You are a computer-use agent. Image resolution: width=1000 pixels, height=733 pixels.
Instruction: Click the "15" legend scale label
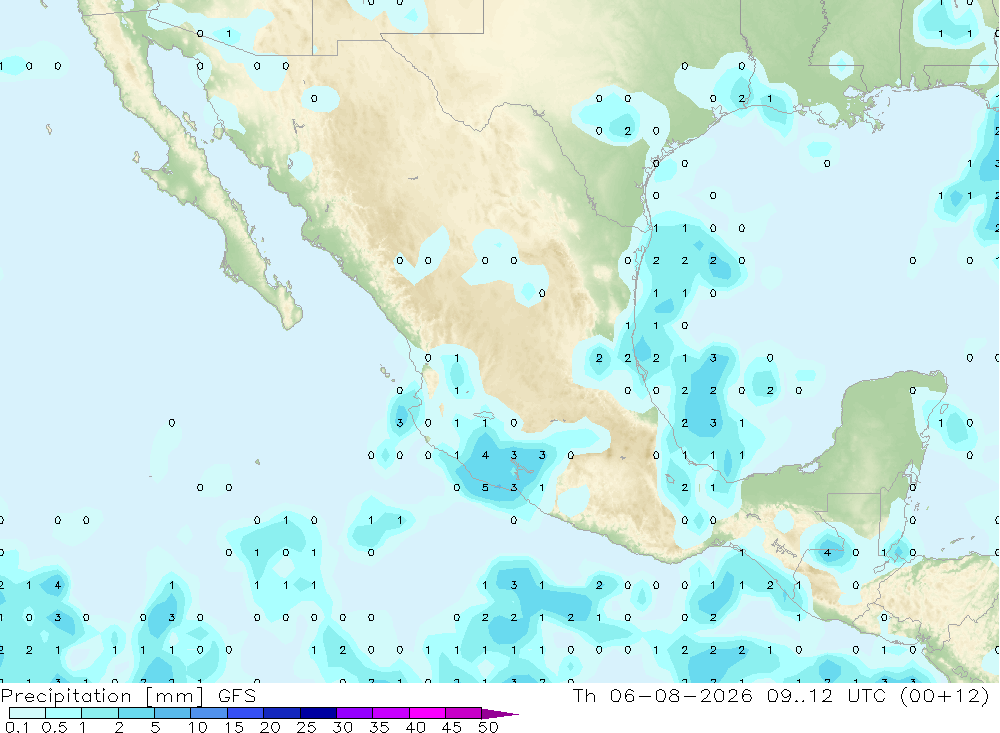pos(234,727)
